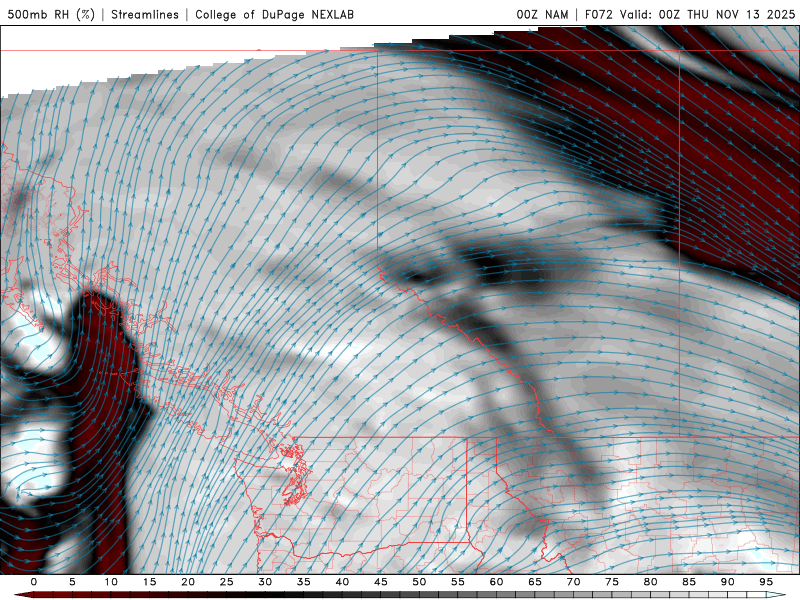Click the "F072" forecast hour text
The height and width of the screenshot is (600, 800).
[x=598, y=14]
